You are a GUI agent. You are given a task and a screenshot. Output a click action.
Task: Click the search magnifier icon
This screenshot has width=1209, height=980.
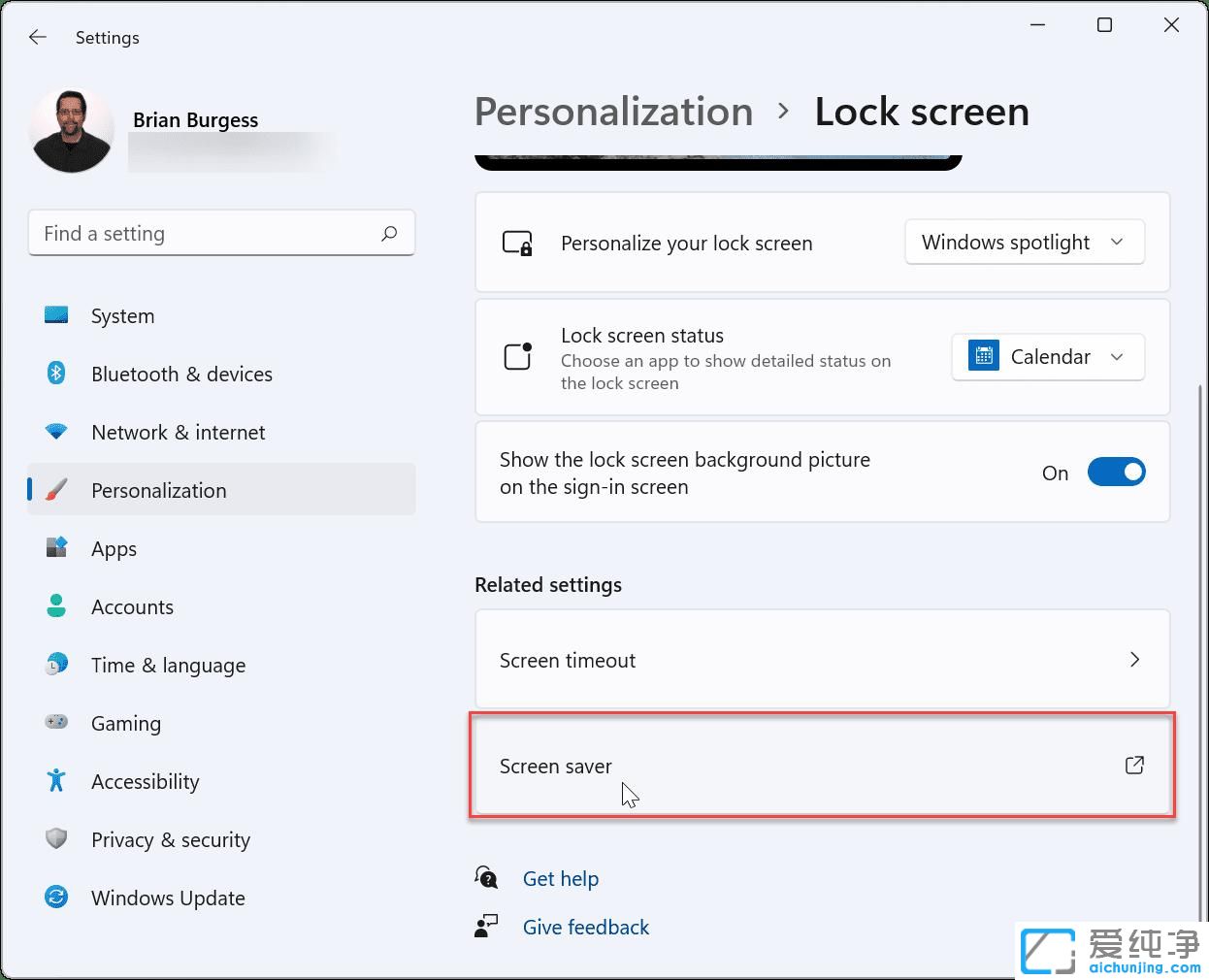click(x=389, y=234)
